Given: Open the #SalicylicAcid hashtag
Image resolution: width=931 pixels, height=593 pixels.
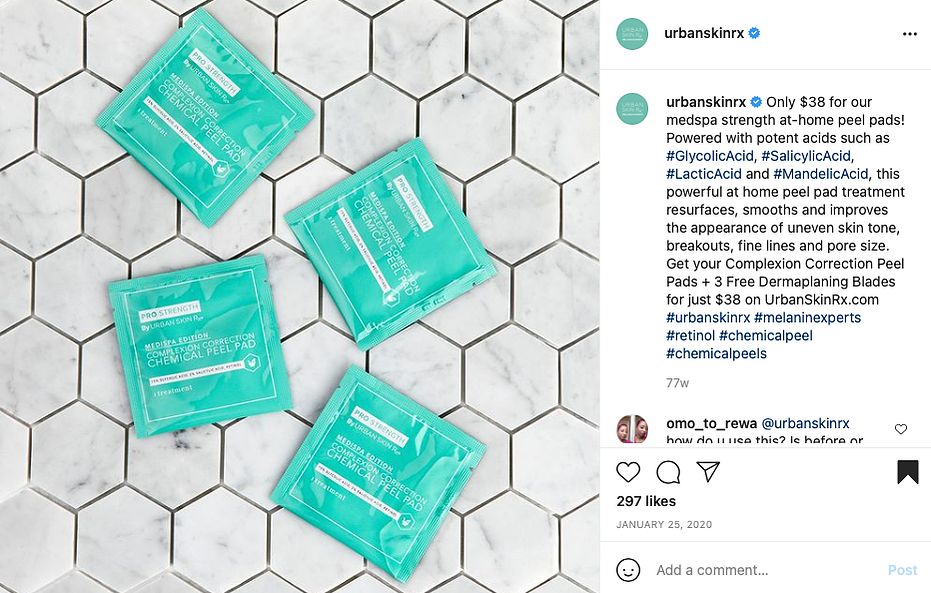Looking at the screenshot, I should click(806, 156).
